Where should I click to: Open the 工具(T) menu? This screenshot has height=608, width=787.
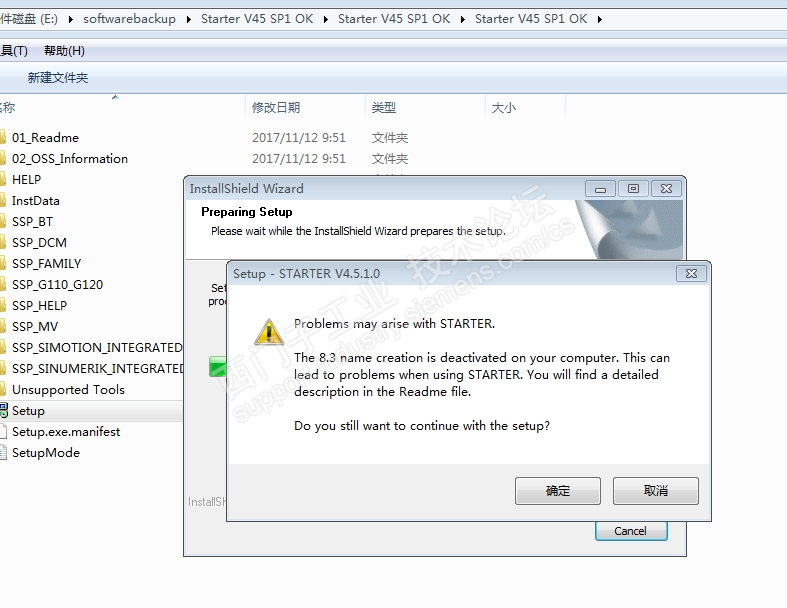tap(14, 51)
